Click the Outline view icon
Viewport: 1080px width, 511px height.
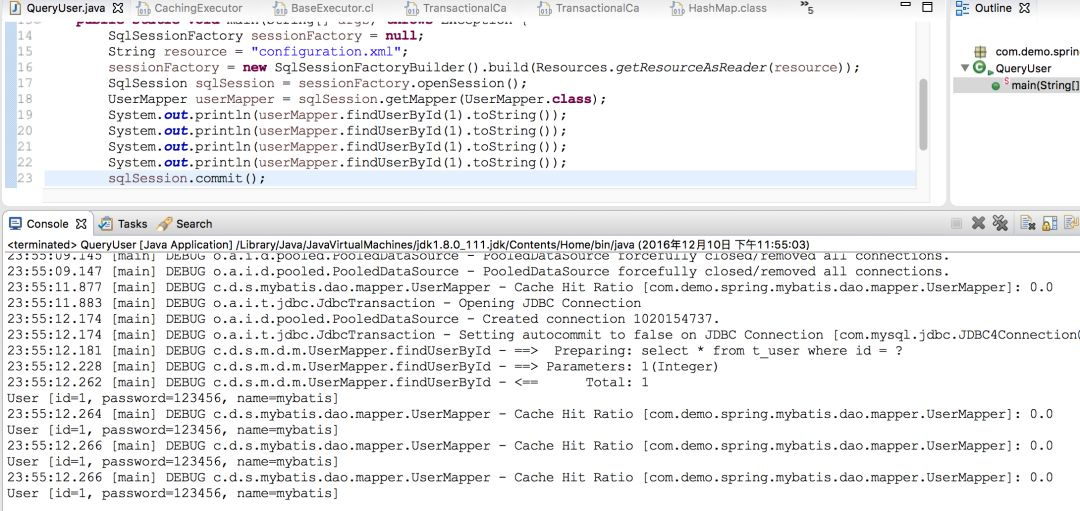[962, 8]
